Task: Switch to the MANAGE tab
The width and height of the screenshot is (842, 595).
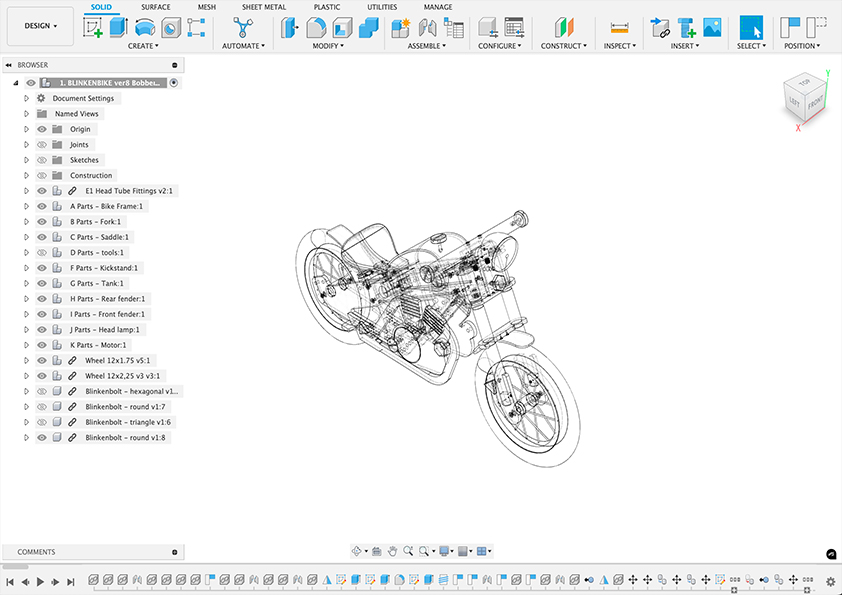Action: (438, 7)
